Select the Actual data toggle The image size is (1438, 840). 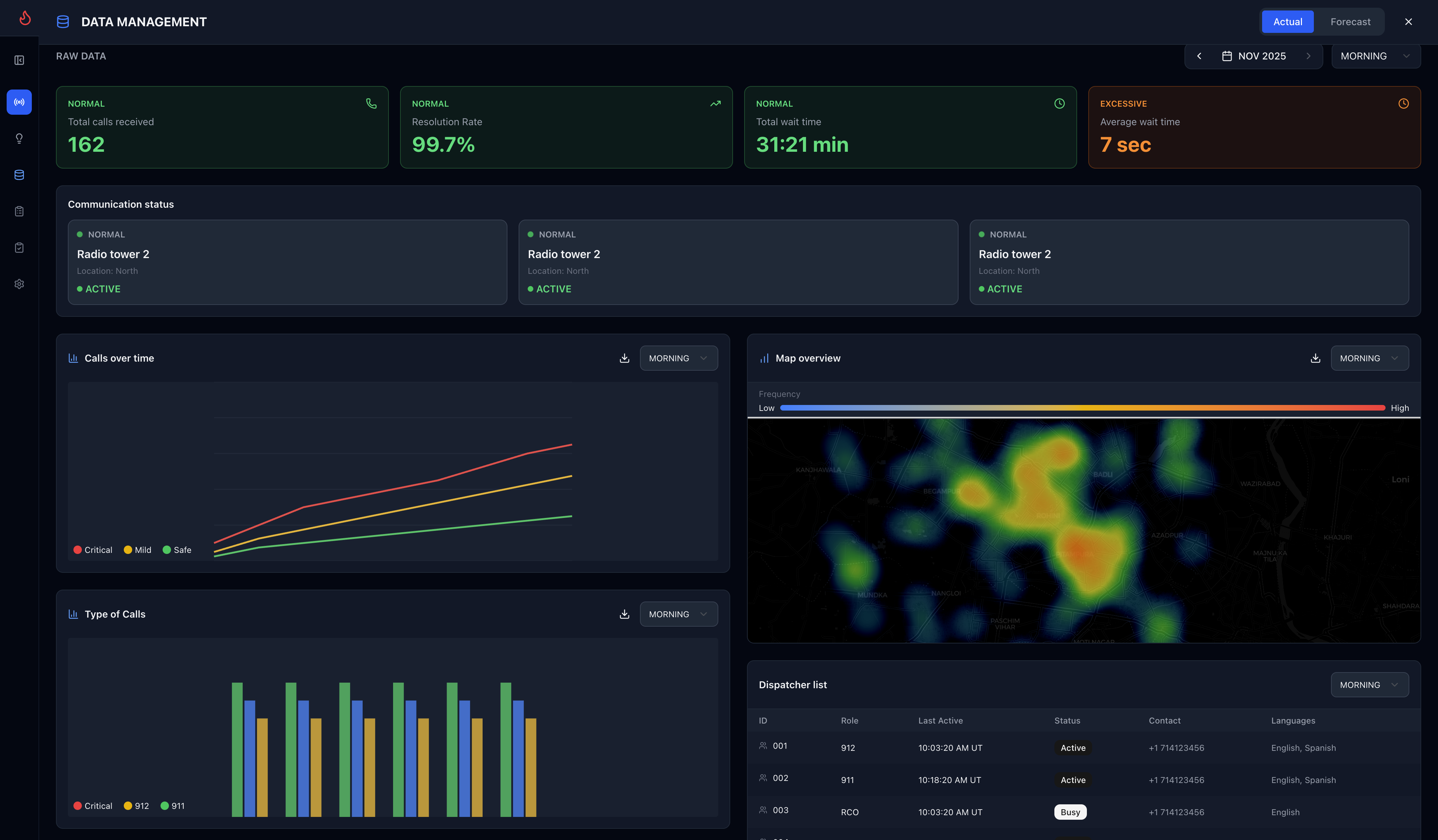(1287, 22)
